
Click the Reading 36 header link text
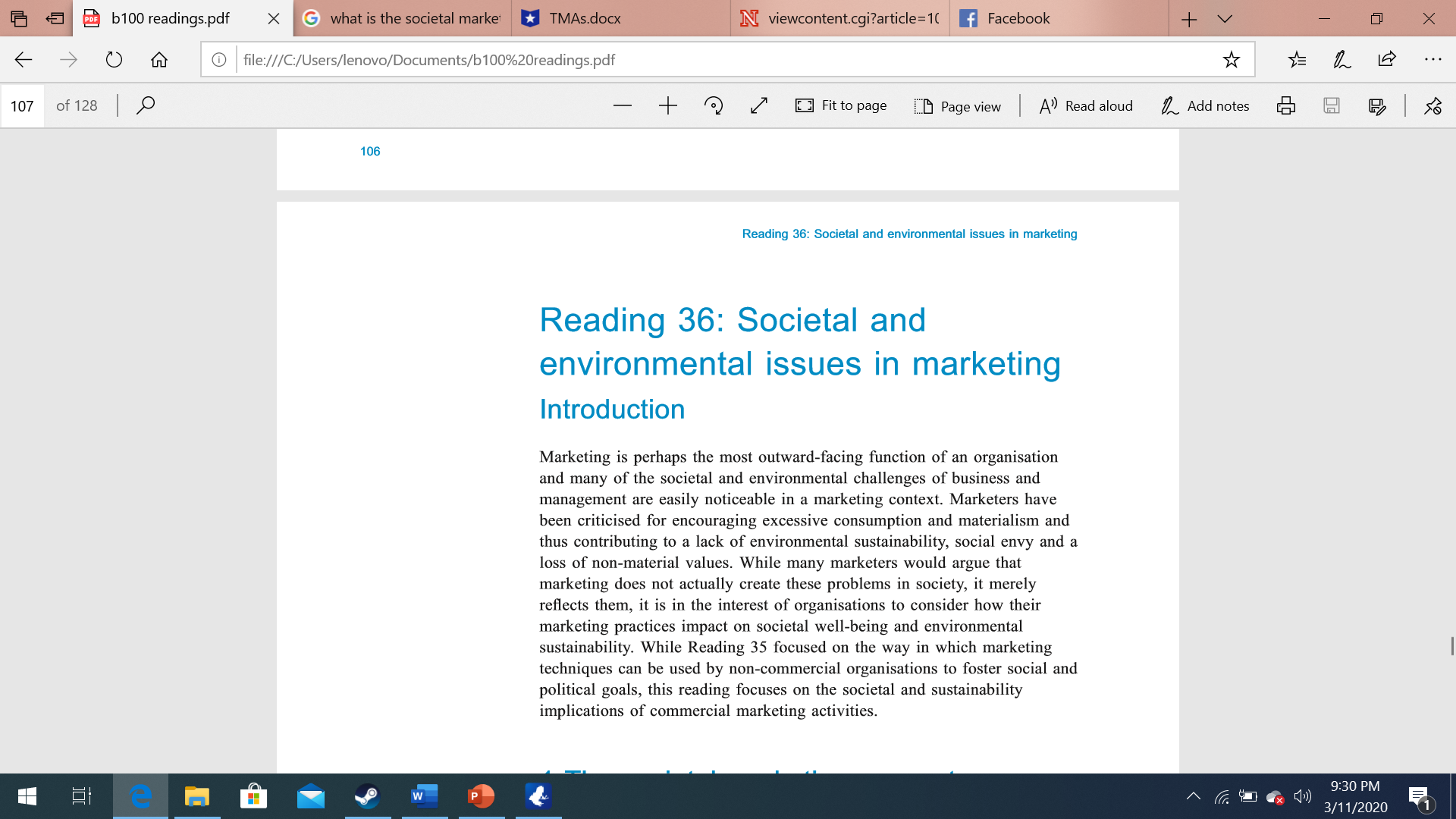coord(909,234)
